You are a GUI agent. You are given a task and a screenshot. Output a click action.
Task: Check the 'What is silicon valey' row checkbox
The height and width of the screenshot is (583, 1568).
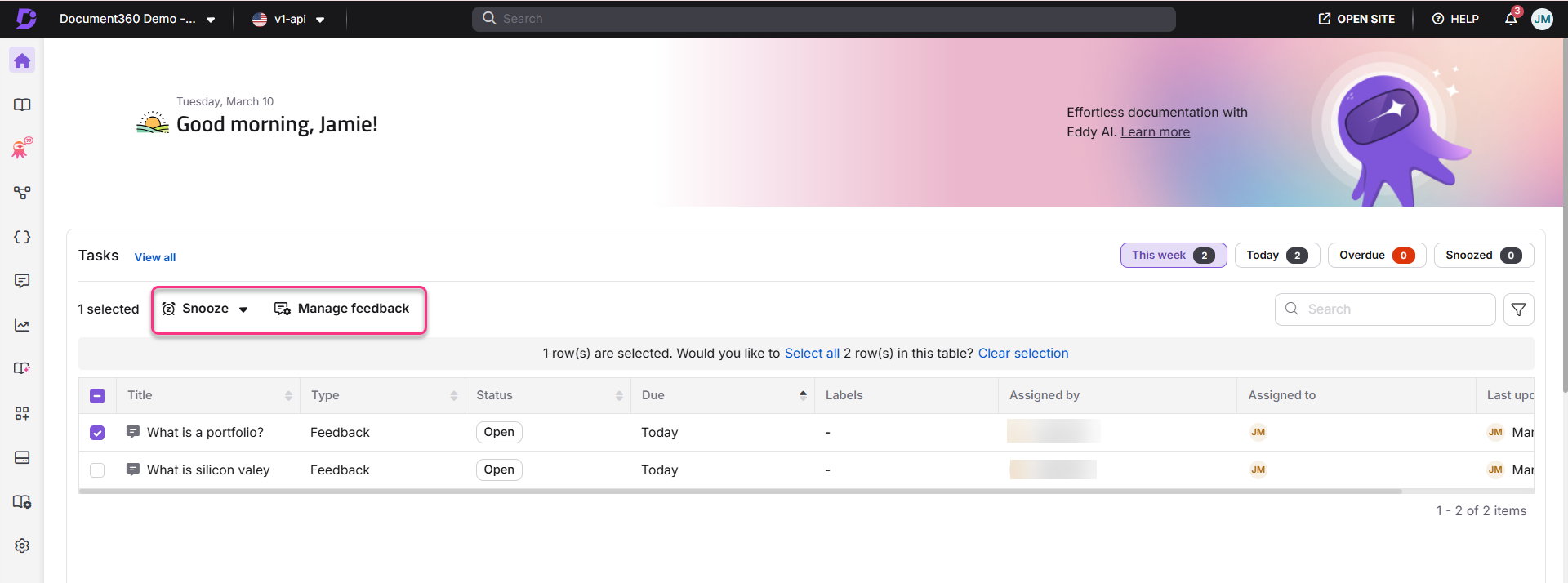click(97, 470)
